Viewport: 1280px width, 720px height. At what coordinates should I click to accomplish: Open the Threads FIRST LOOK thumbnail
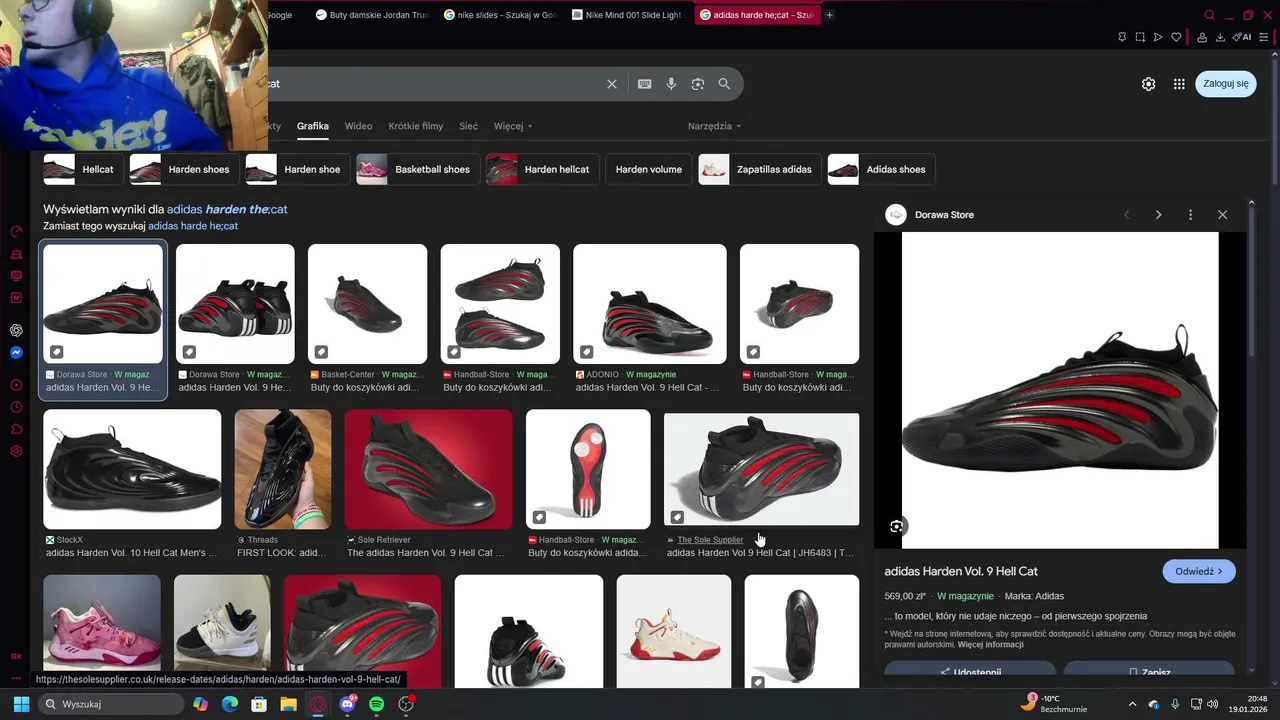282,469
